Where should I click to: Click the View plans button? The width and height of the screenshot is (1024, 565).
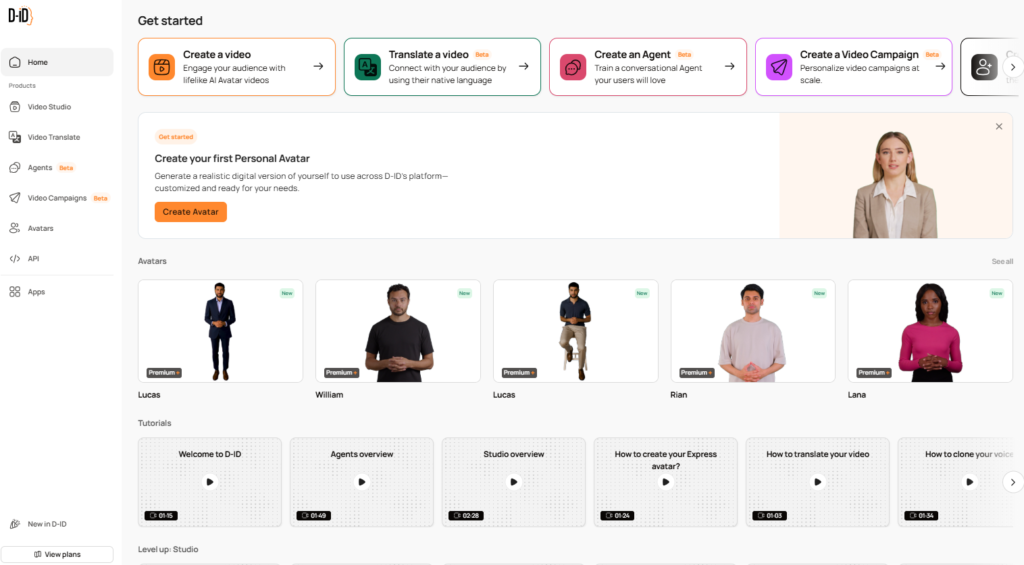pos(57,554)
